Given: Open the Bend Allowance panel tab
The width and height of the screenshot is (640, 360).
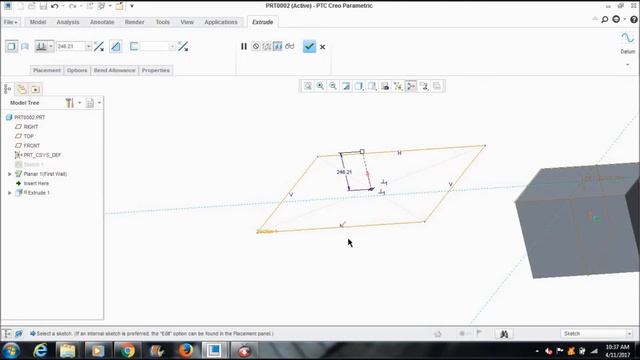Looking at the screenshot, I should coord(114,70).
